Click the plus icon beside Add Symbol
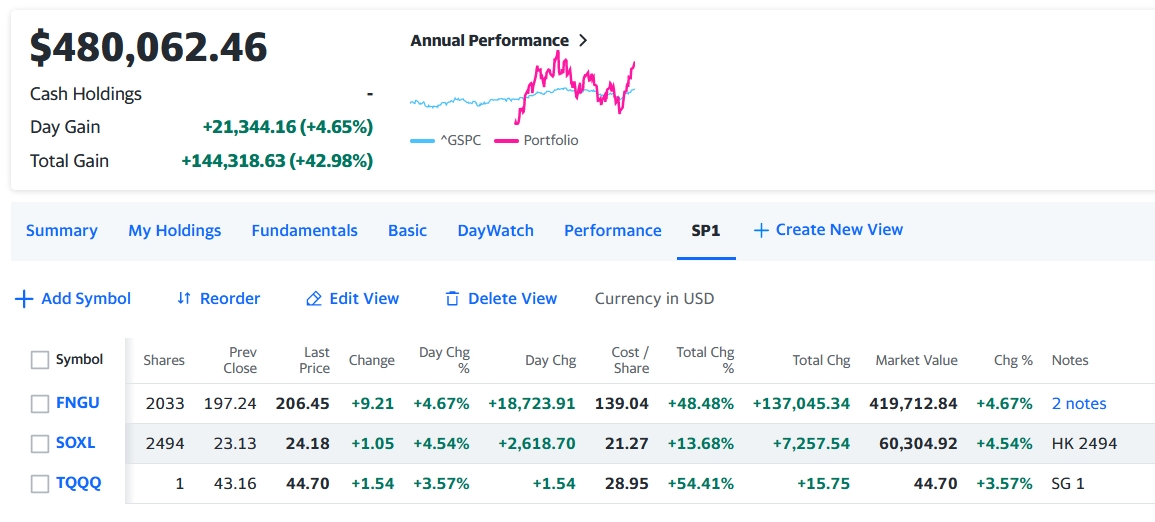1155x522 pixels. tap(24, 299)
